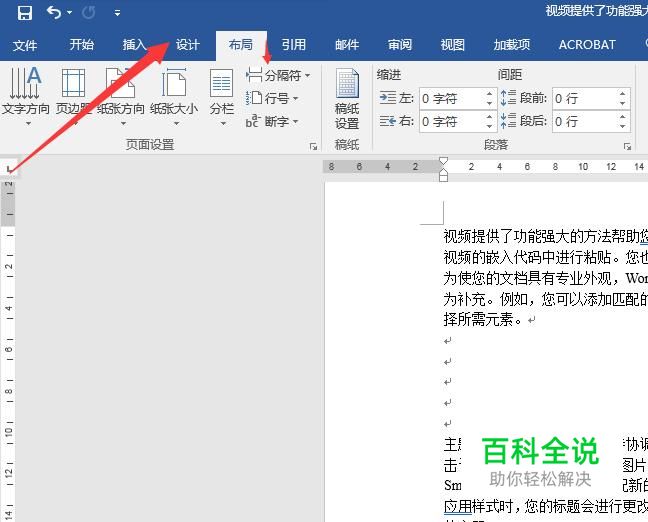This screenshot has height=522, width=648.
Task: Click the 页边距 margins icon
Action: (73, 83)
